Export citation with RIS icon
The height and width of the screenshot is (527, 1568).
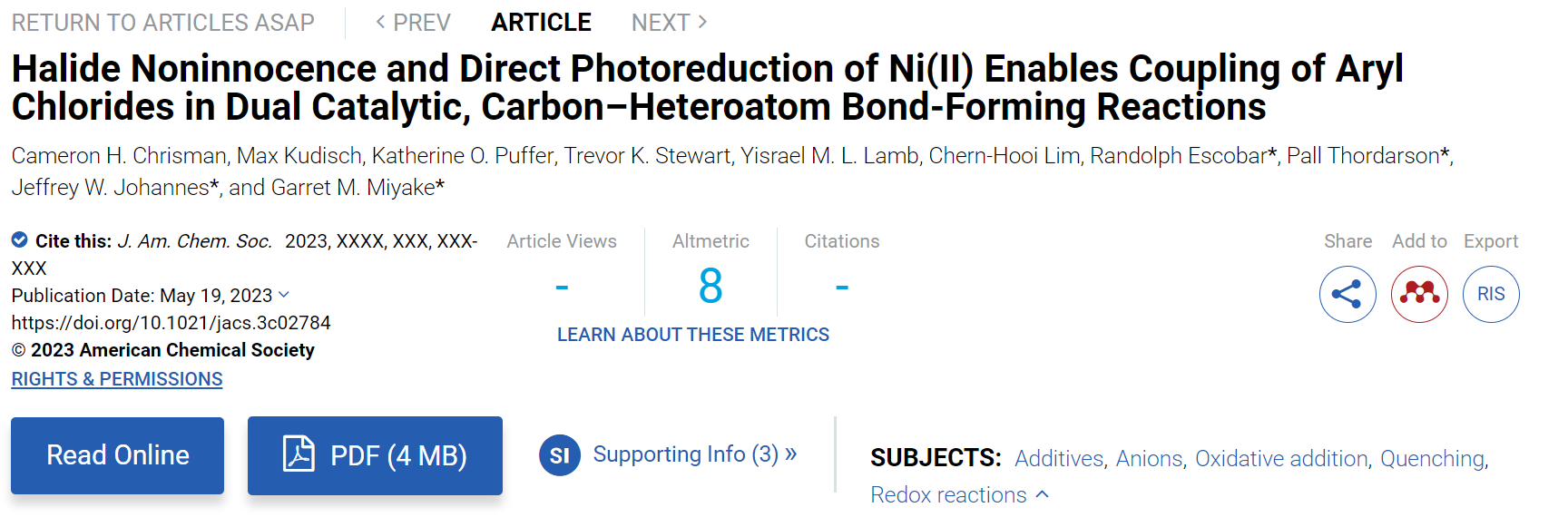point(1491,294)
